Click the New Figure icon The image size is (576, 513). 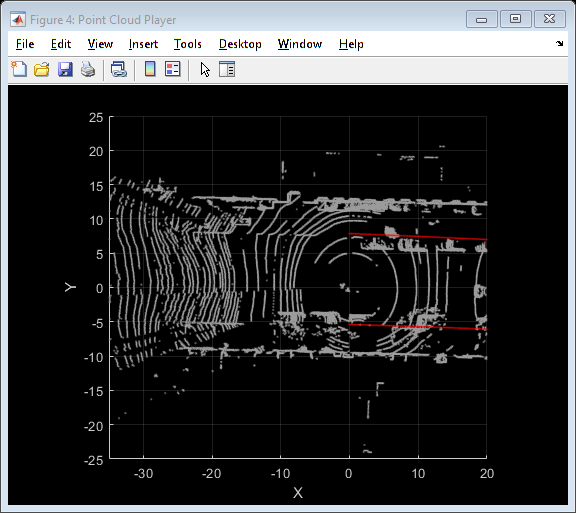(19, 69)
